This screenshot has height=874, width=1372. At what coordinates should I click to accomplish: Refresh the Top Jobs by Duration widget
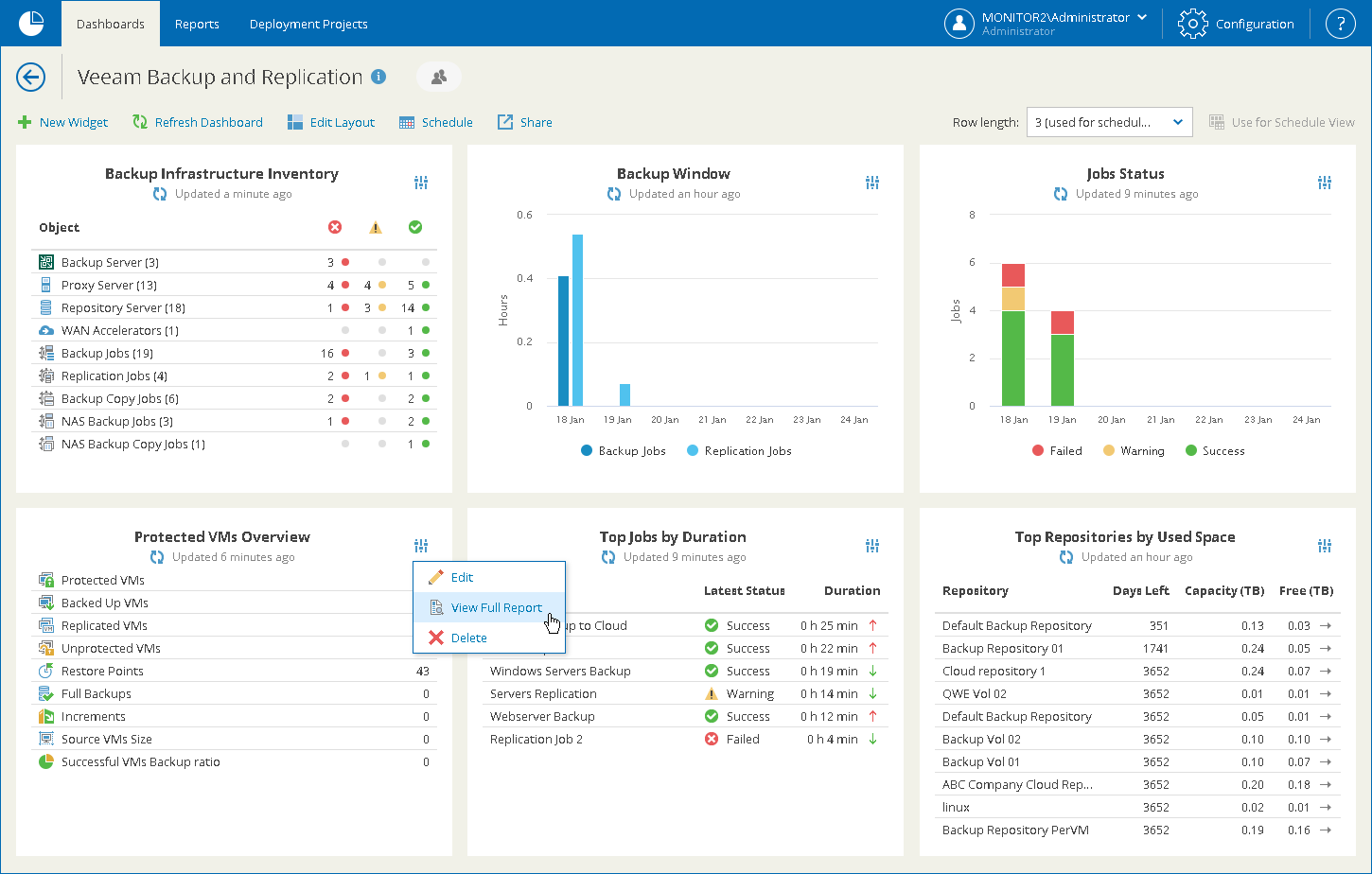point(610,557)
